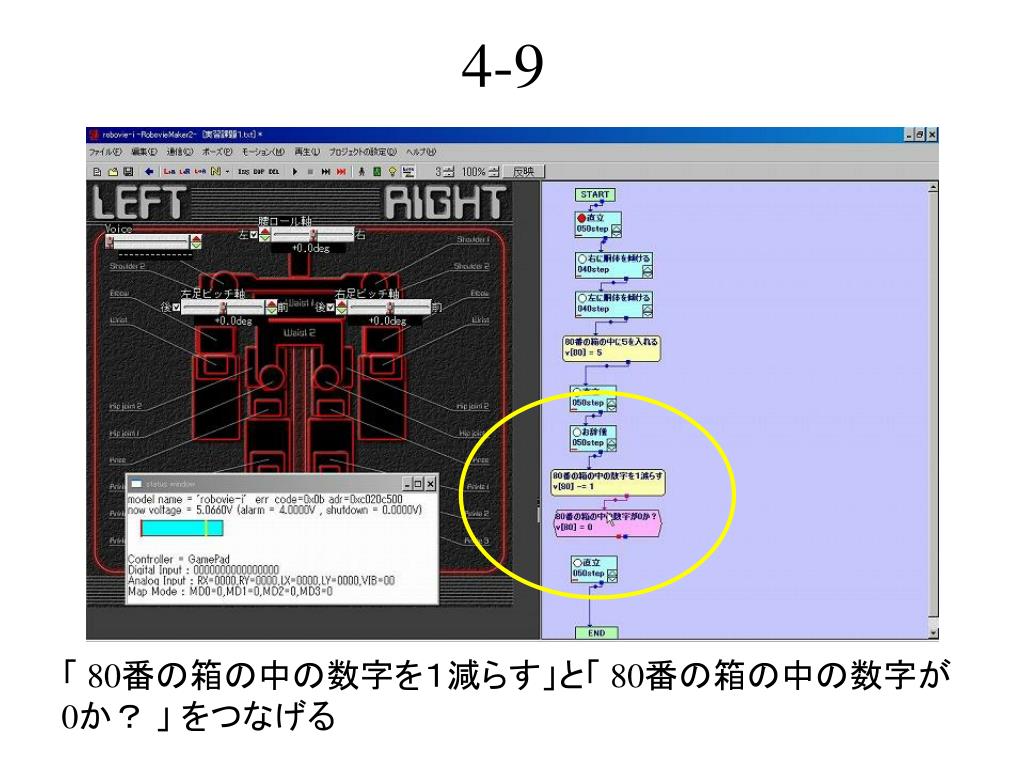Open the ポーズ menu

pyautogui.click(x=217, y=152)
